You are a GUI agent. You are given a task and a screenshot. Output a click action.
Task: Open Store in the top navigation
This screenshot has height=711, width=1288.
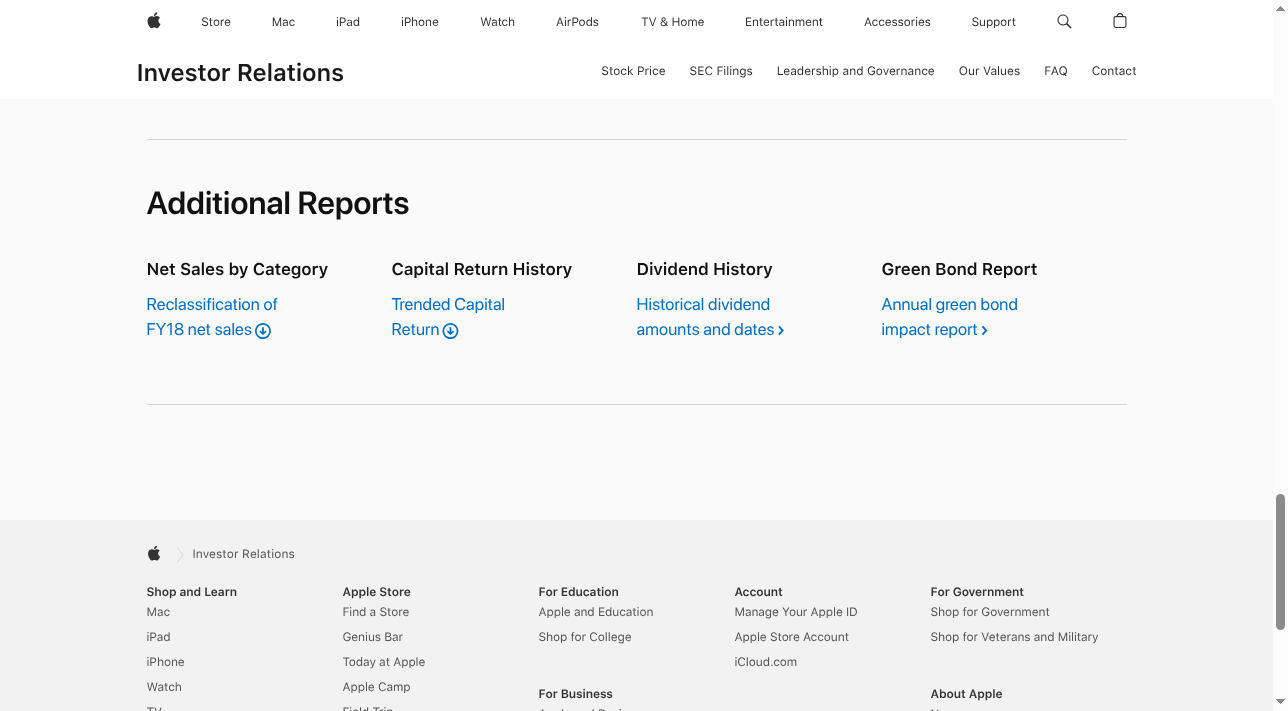pos(216,22)
